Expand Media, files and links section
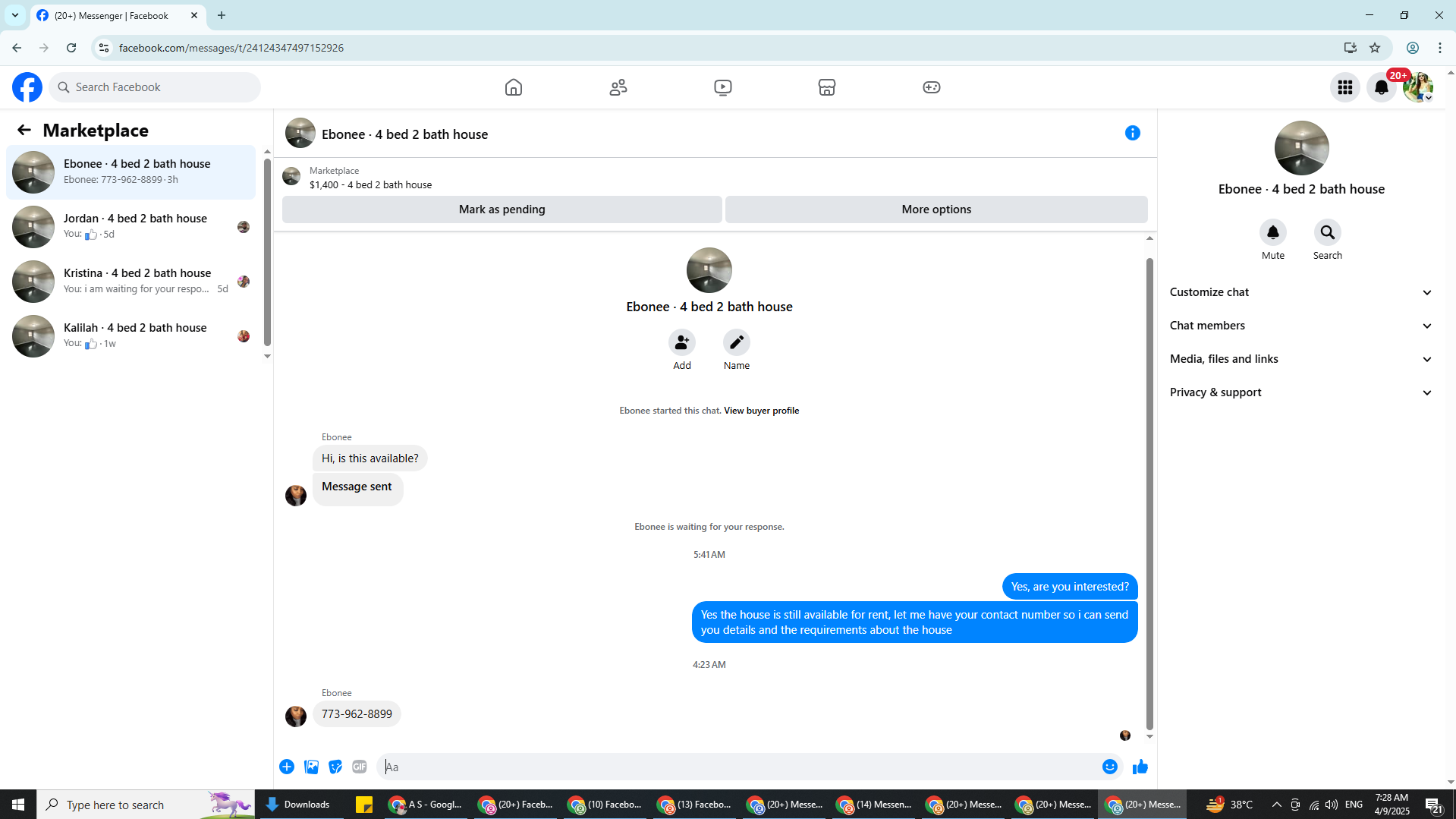This screenshot has width=1456, height=819. pos(1302,359)
